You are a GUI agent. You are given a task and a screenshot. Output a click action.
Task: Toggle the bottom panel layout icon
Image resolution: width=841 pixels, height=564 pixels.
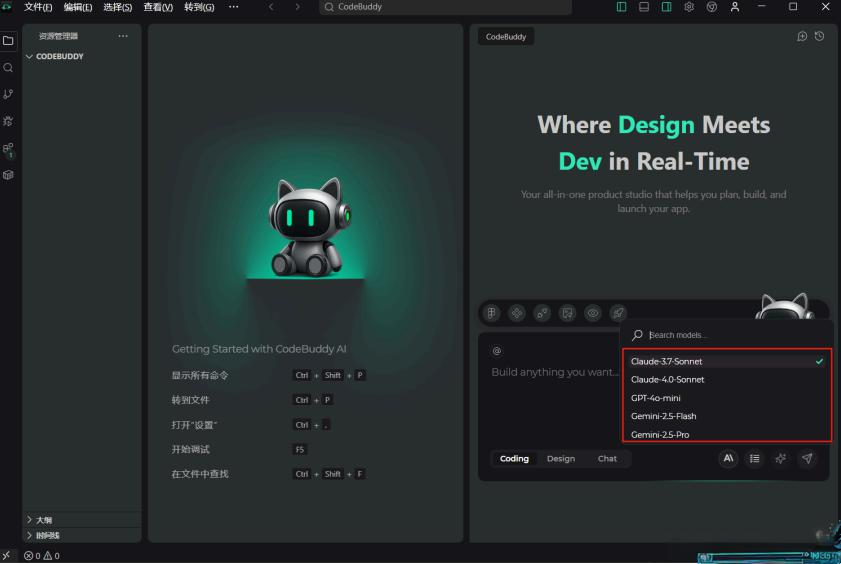pyautogui.click(x=644, y=7)
